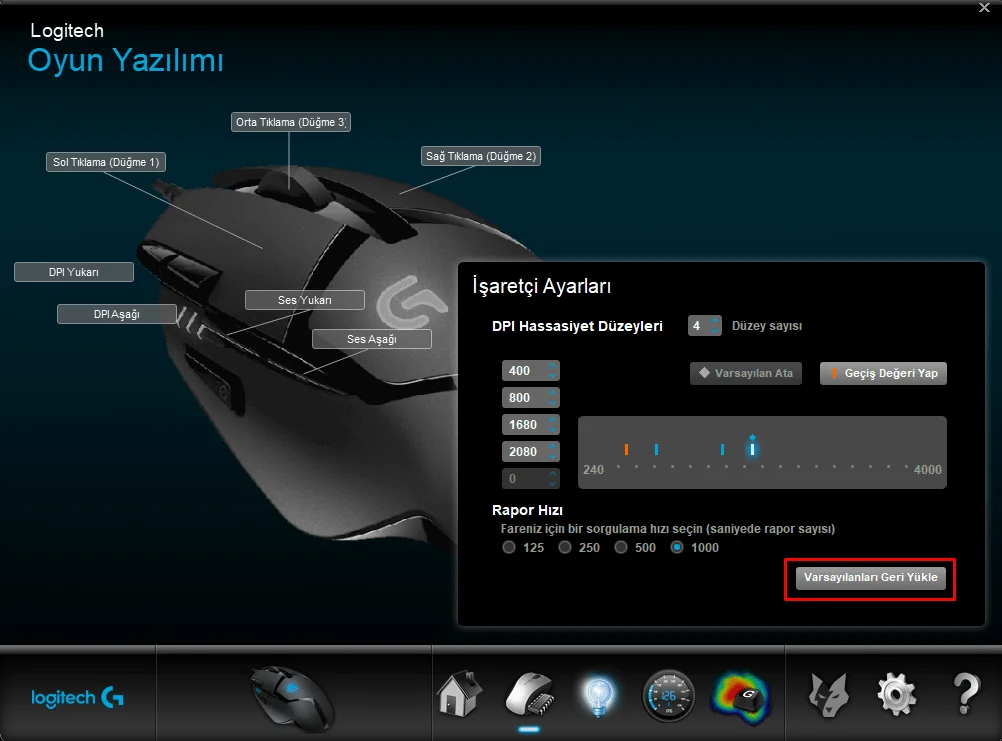
Task: Open the Home icon in the bottom bar
Action: click(x=459, y=694)
